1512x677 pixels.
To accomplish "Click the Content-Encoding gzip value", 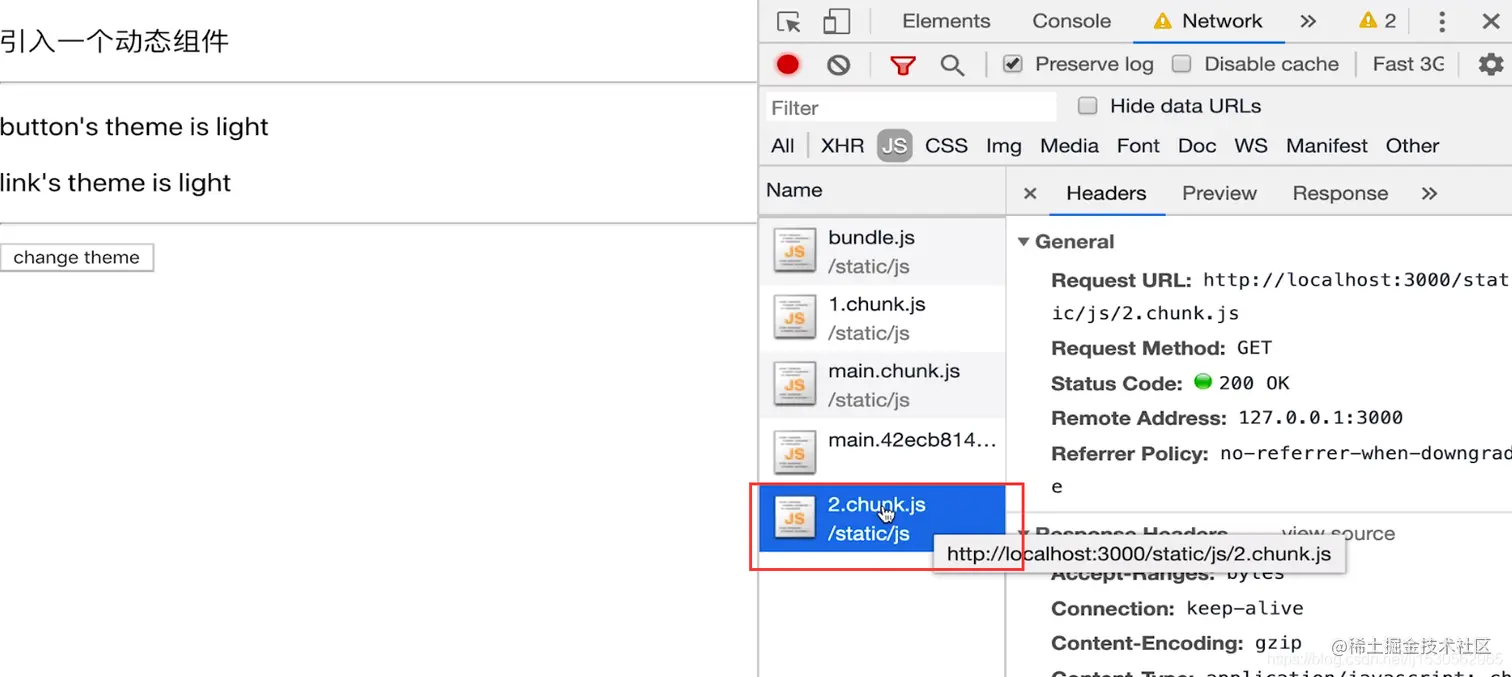I will coord(1278,644).
